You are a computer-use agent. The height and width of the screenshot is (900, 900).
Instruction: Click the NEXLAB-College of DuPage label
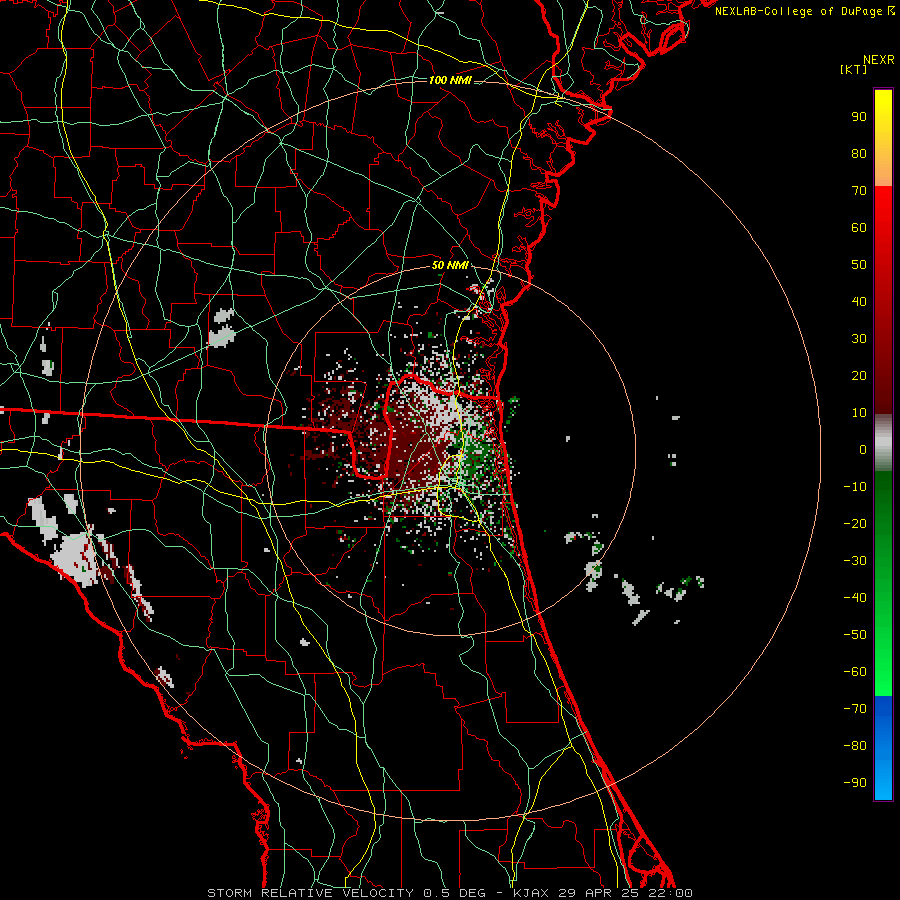(x=800, y=11)
